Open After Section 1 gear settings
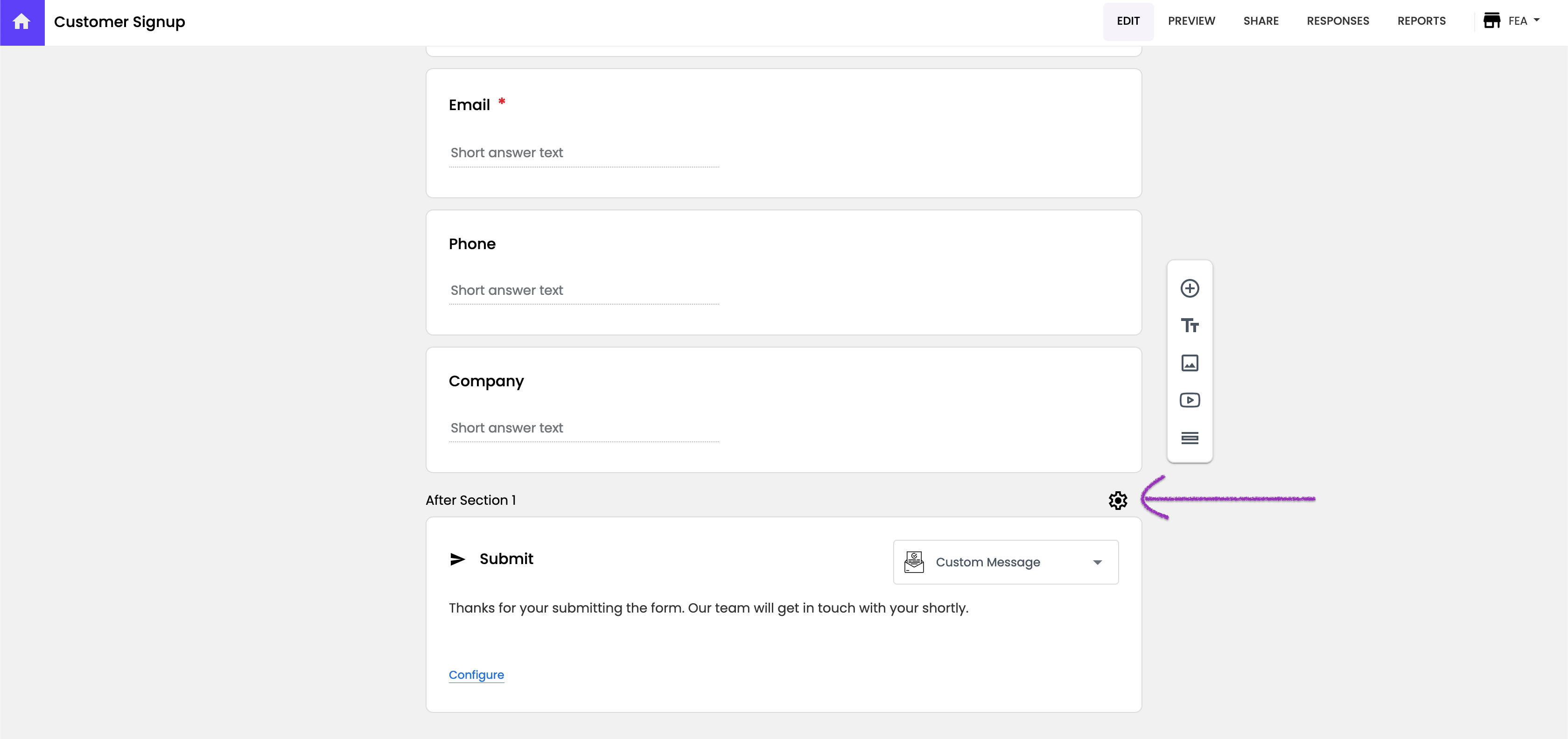The image size is (1568, 739). click(1118, 501)
